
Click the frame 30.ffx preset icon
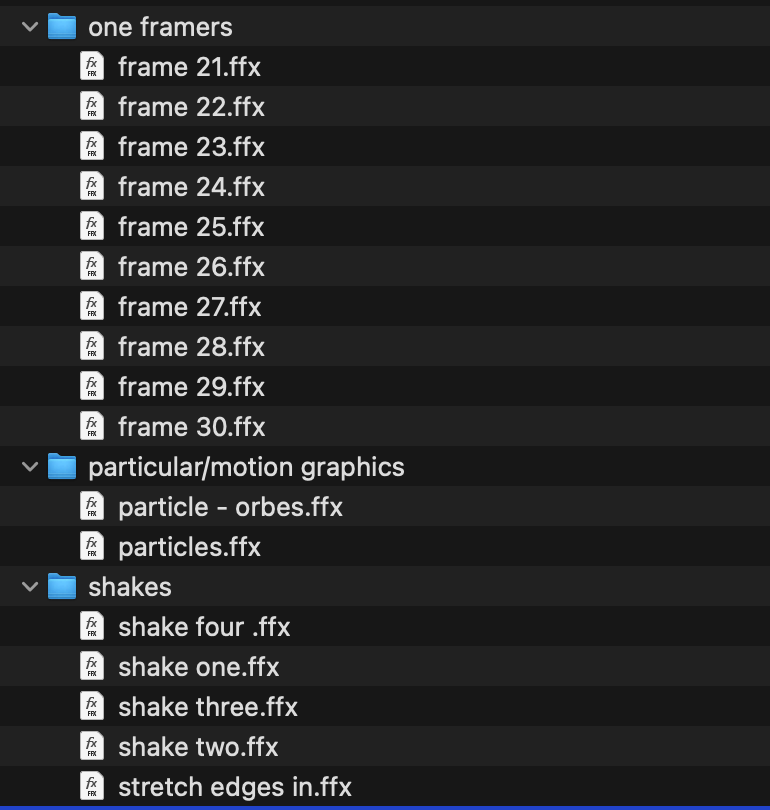[92, 427]
